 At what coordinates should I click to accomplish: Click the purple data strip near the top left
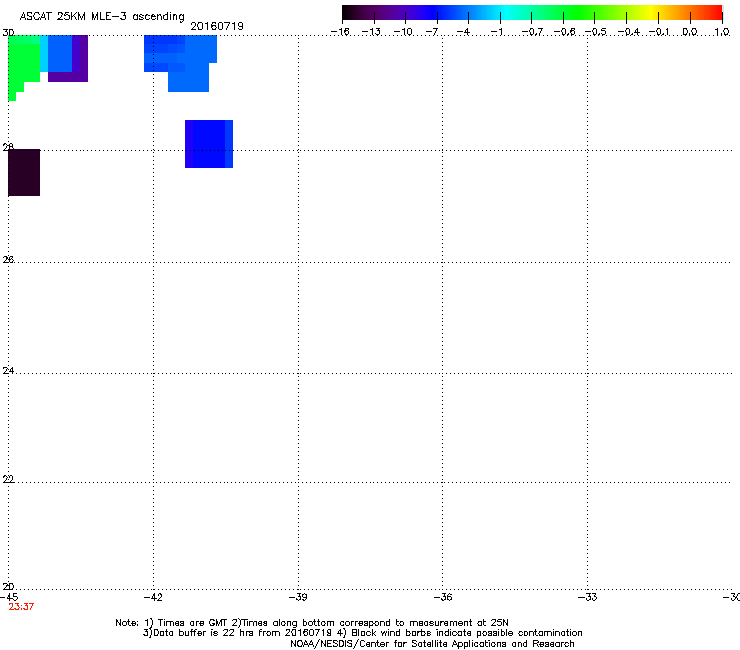click(79, 59)
